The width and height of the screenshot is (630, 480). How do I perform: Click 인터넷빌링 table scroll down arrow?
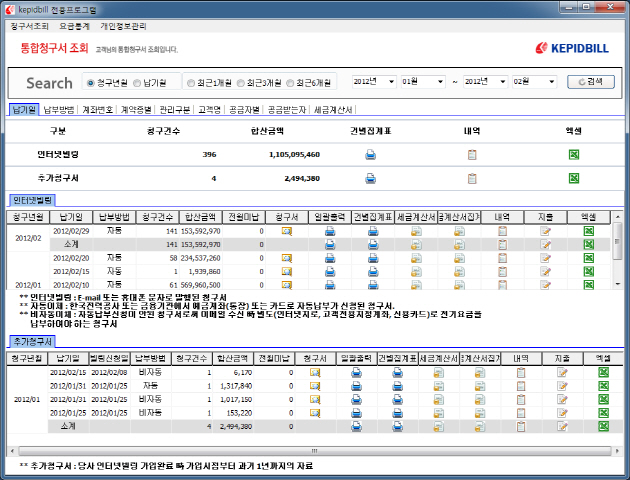618,284
